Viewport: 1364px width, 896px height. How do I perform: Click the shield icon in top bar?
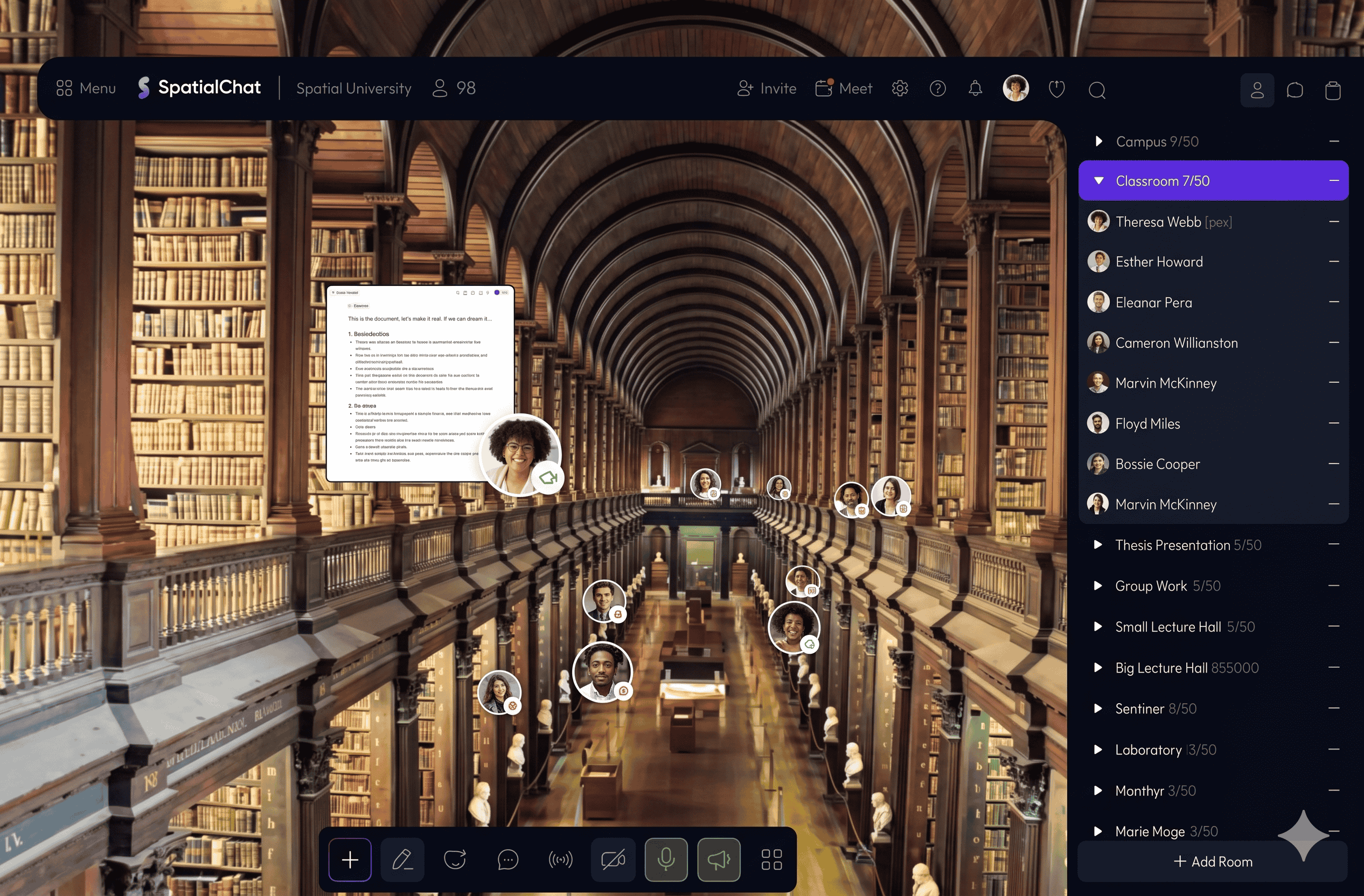pyautogui.click(x=1057, y=89)
